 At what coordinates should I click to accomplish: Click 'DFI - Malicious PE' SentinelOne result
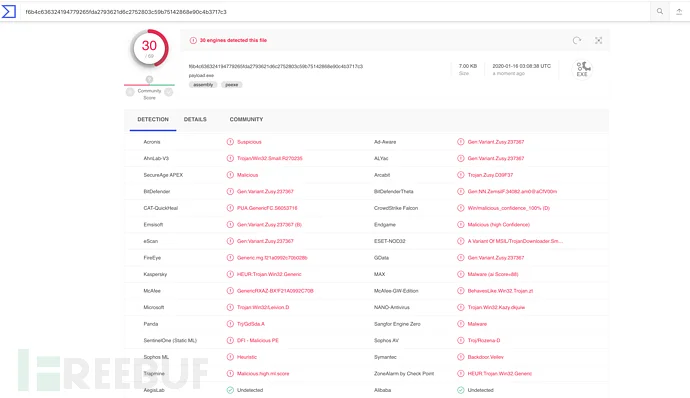[258, 340]
